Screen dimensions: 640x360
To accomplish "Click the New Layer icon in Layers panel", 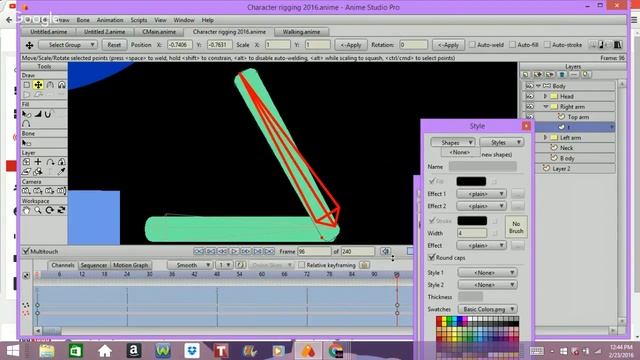I will click(526, 75).
